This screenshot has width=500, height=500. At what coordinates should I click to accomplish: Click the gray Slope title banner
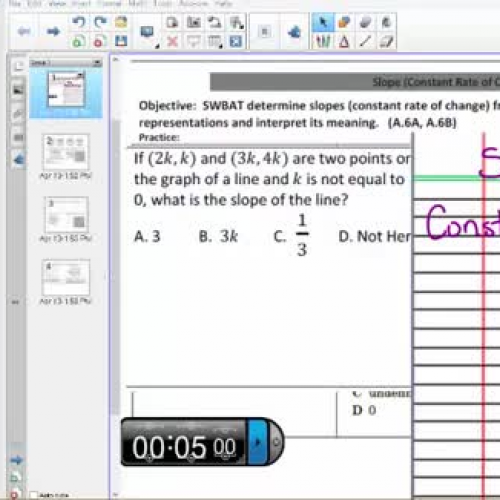point(355,82)
